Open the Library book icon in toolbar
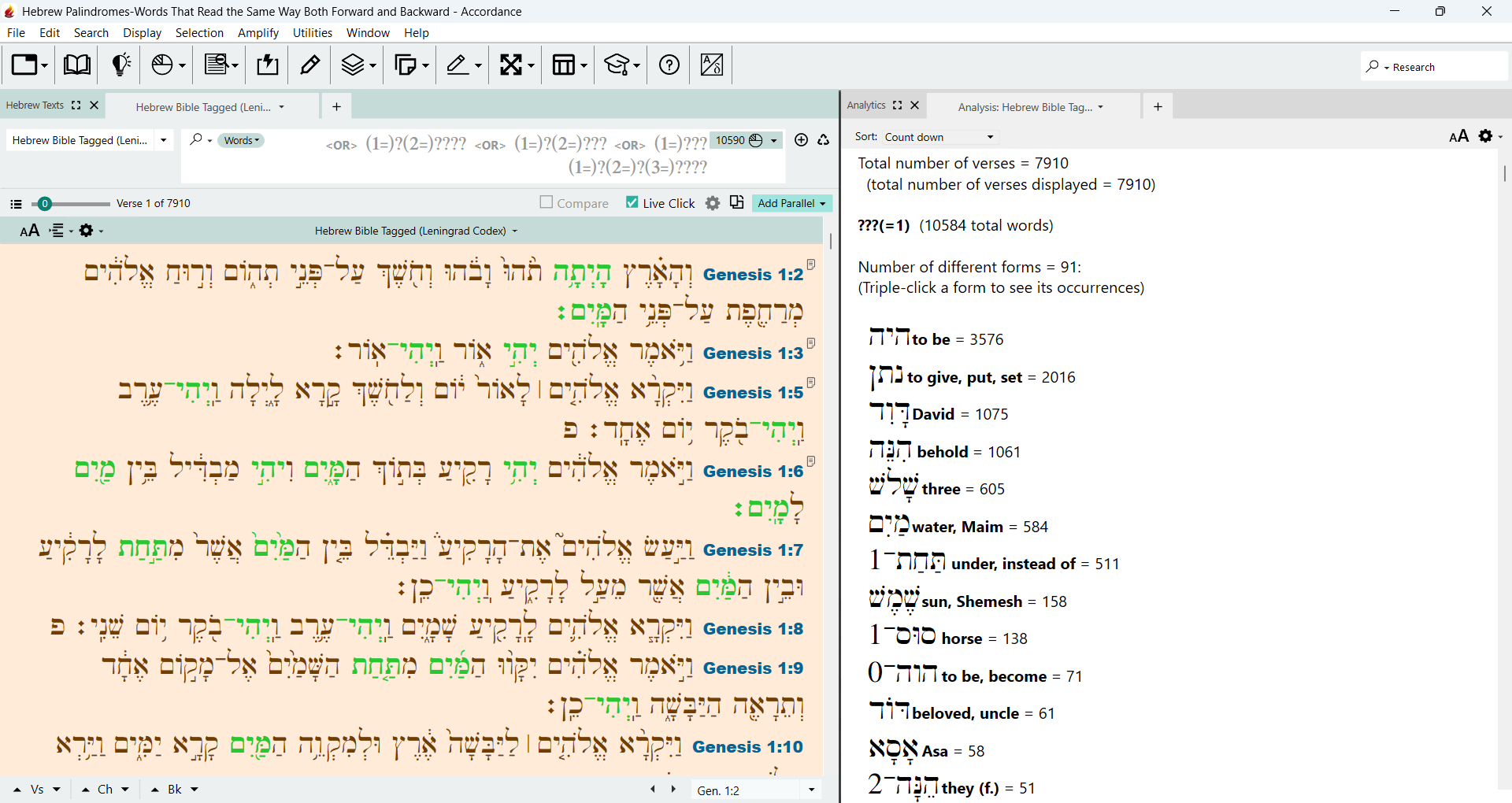This screenshot has width=1512, height=803. (76, 65)
